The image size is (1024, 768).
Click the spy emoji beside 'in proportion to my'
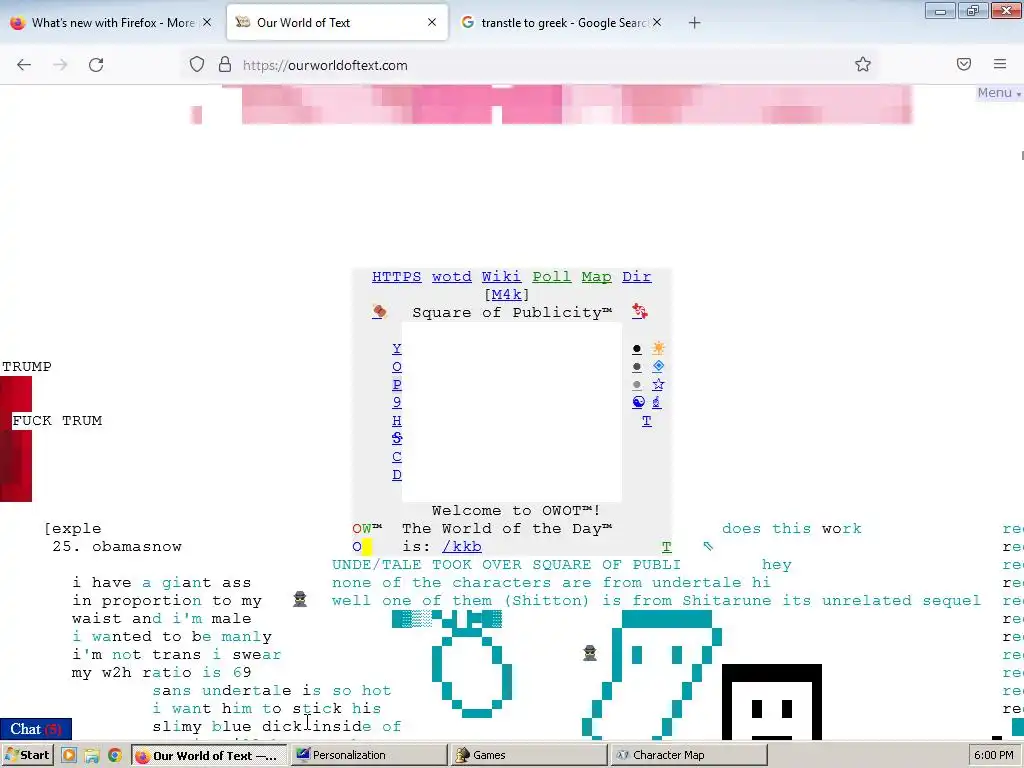[x=300, y=599]
